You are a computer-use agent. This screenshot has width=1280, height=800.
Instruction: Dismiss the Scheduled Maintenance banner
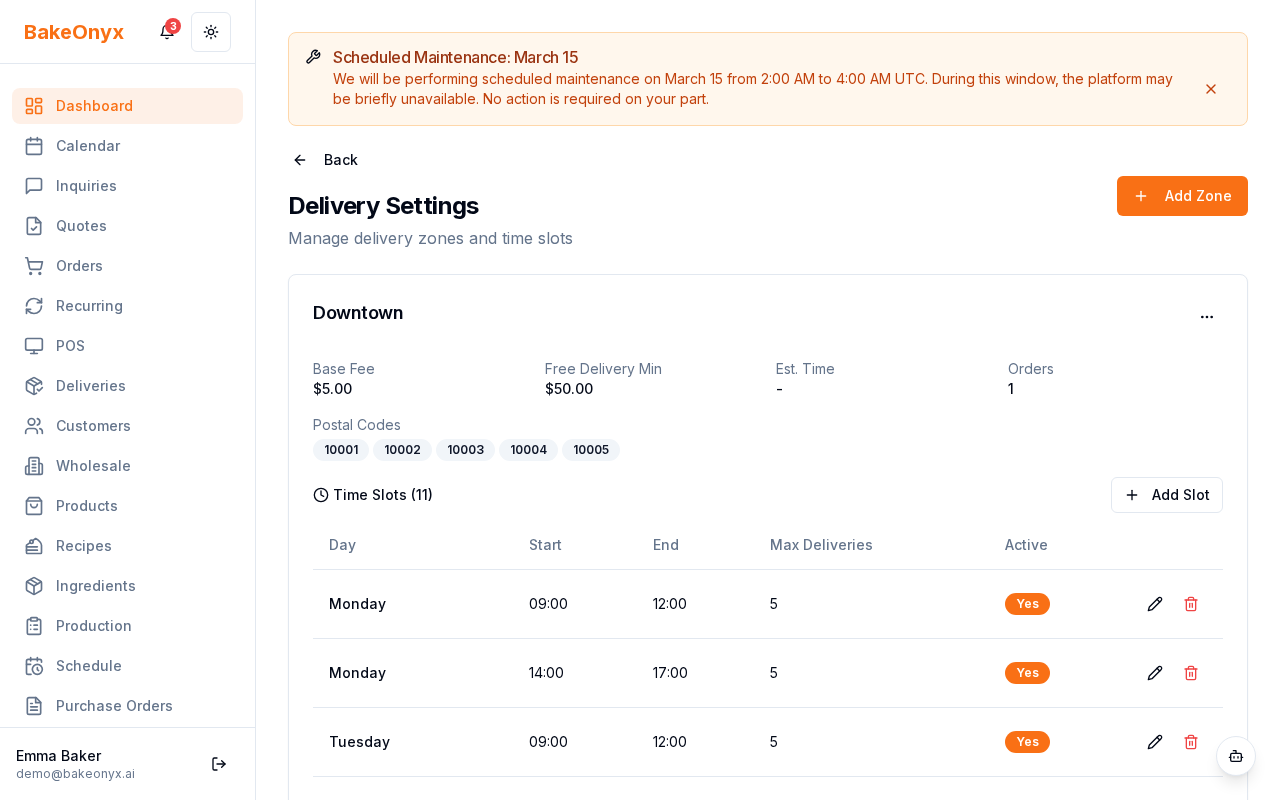click(x=1211, y=89)
